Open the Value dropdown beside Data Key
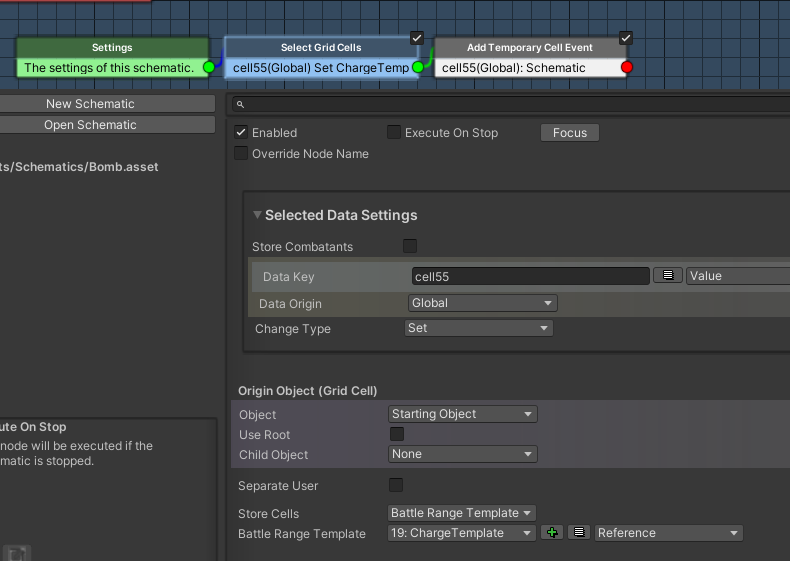Screen dimensions: 790x561 (x=738, y=276)
